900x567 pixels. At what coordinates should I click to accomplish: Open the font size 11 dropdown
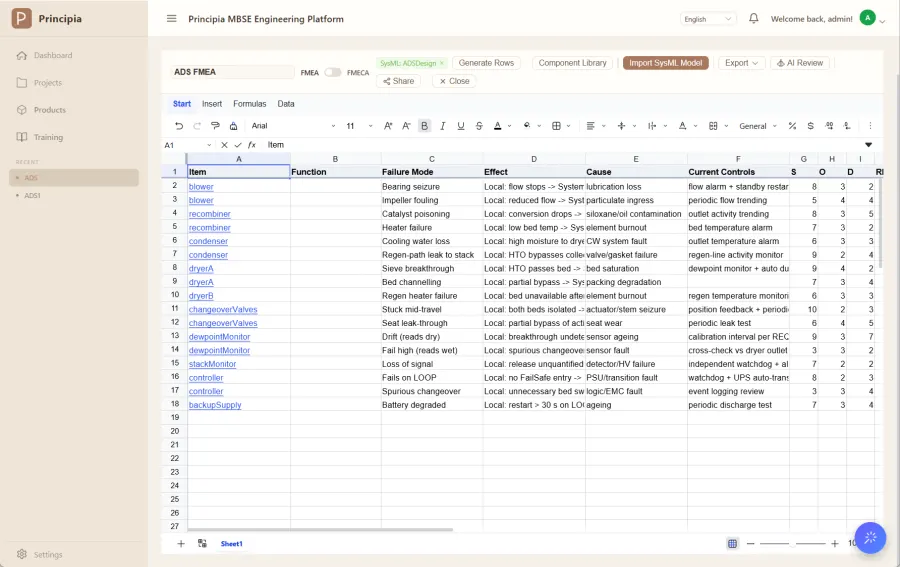pyautogui.click(x=359, y=126)
